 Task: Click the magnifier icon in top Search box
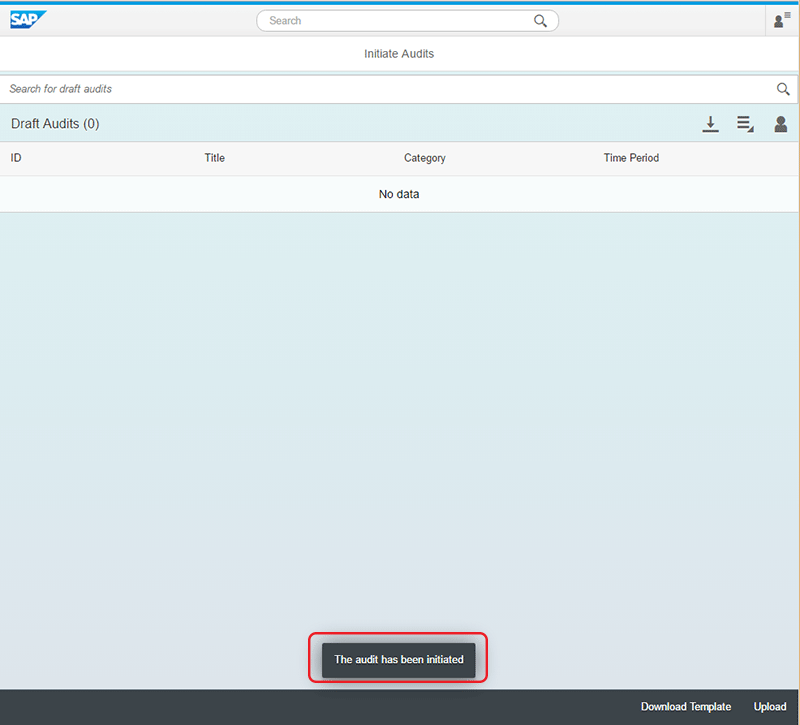click(540, 21)
